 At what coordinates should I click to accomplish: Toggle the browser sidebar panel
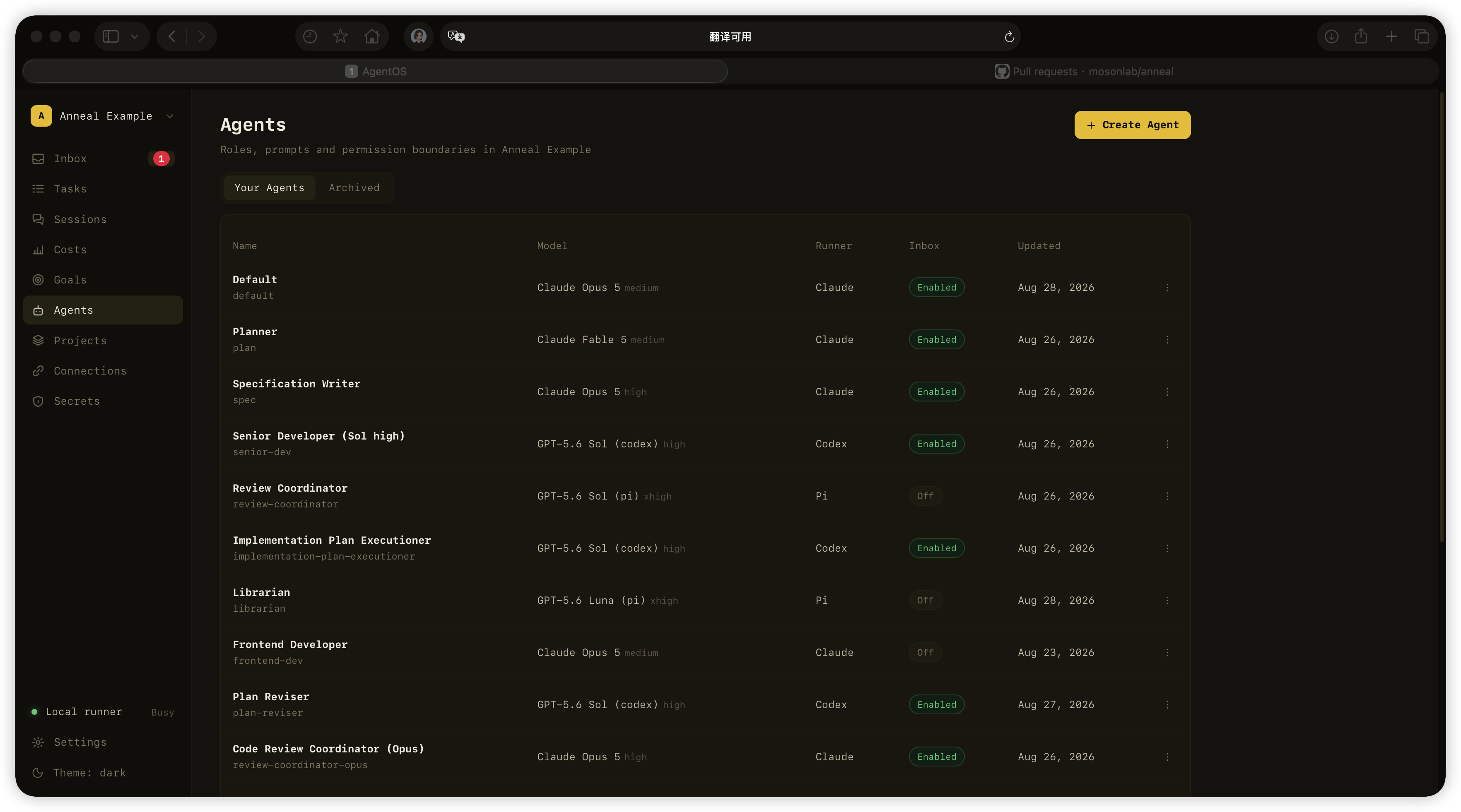(x=111, y=37)
